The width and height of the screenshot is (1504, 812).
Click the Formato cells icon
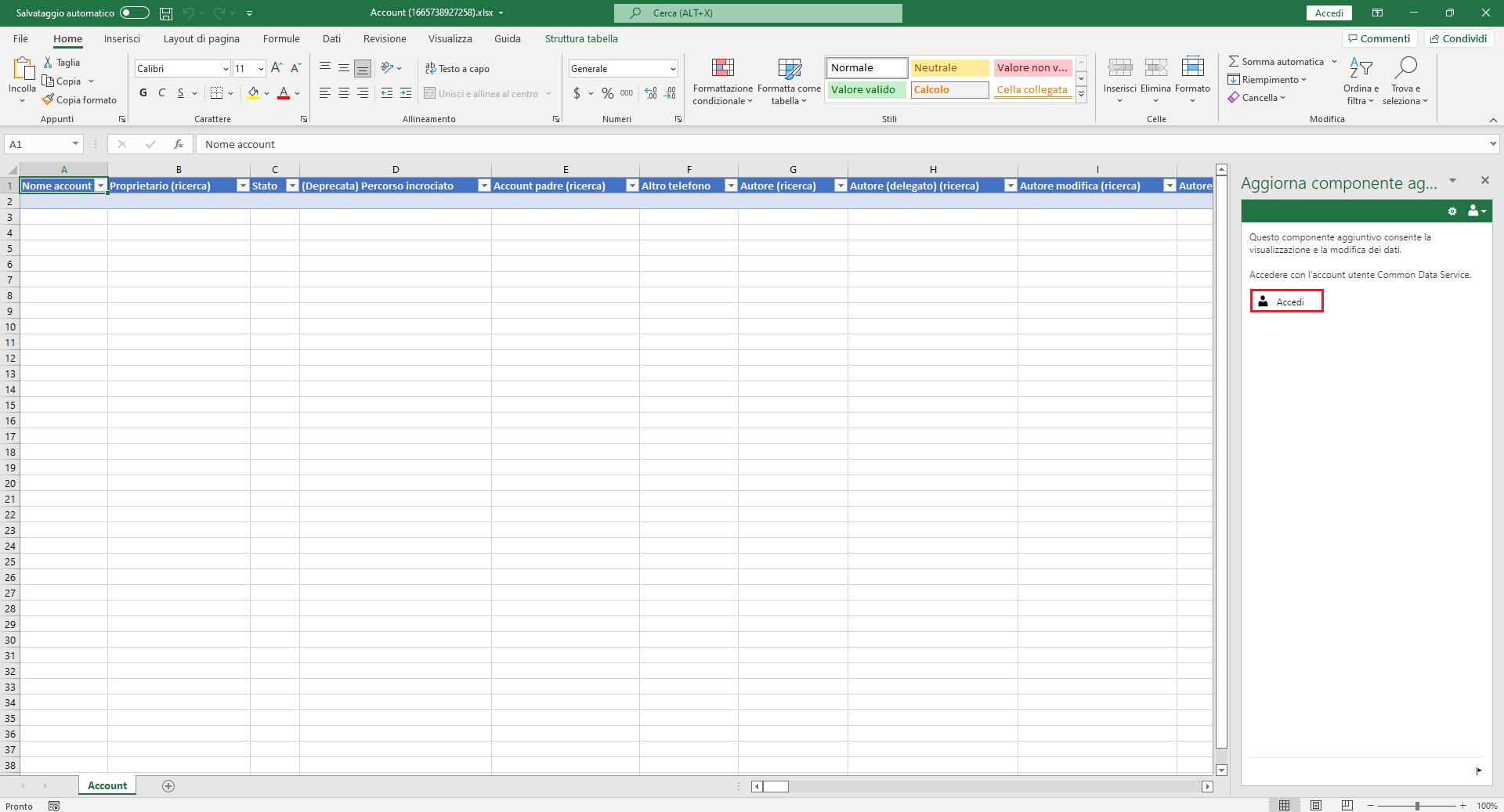click(x=1192, y=68)
